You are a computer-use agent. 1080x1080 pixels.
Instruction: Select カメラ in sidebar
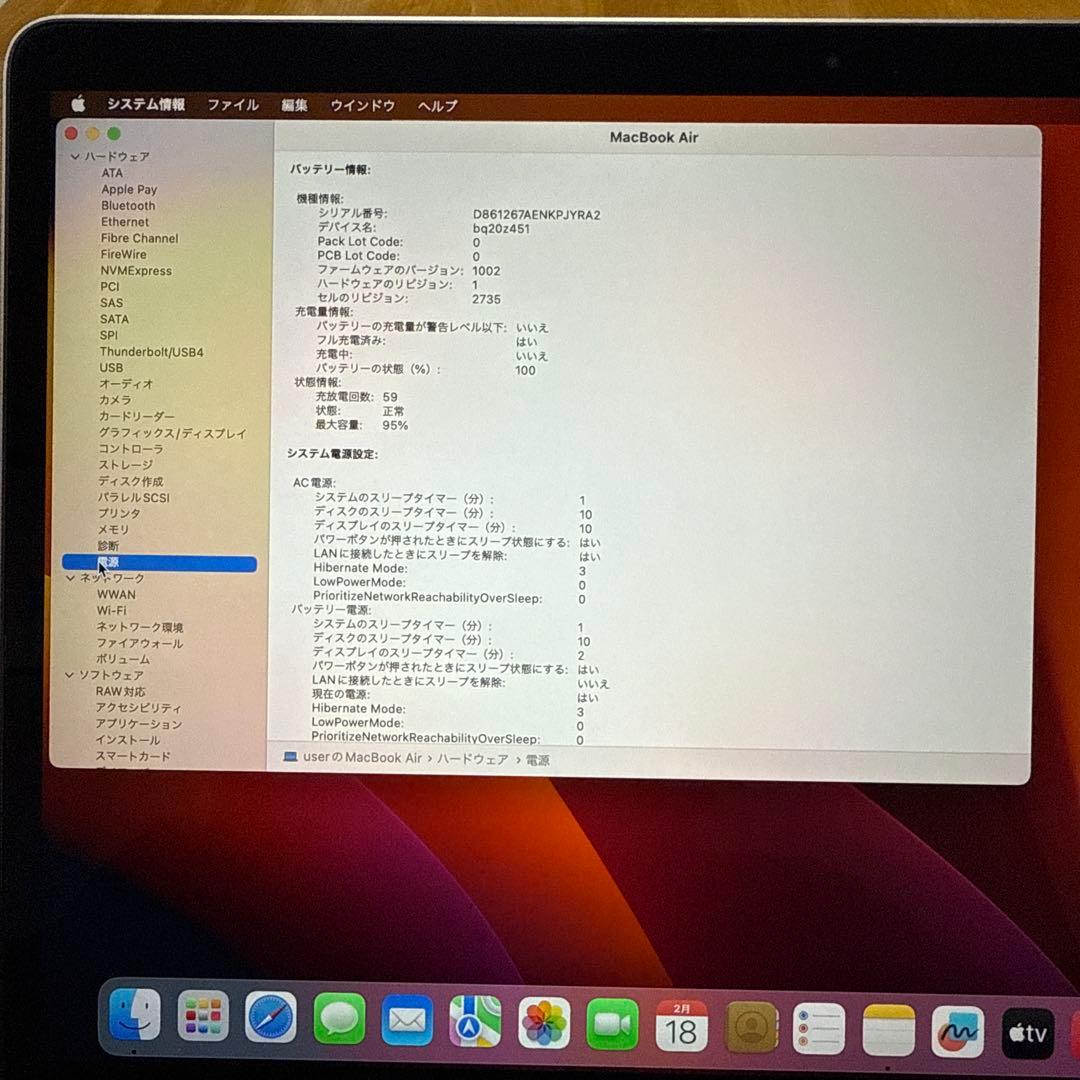[x=115, y=400]
